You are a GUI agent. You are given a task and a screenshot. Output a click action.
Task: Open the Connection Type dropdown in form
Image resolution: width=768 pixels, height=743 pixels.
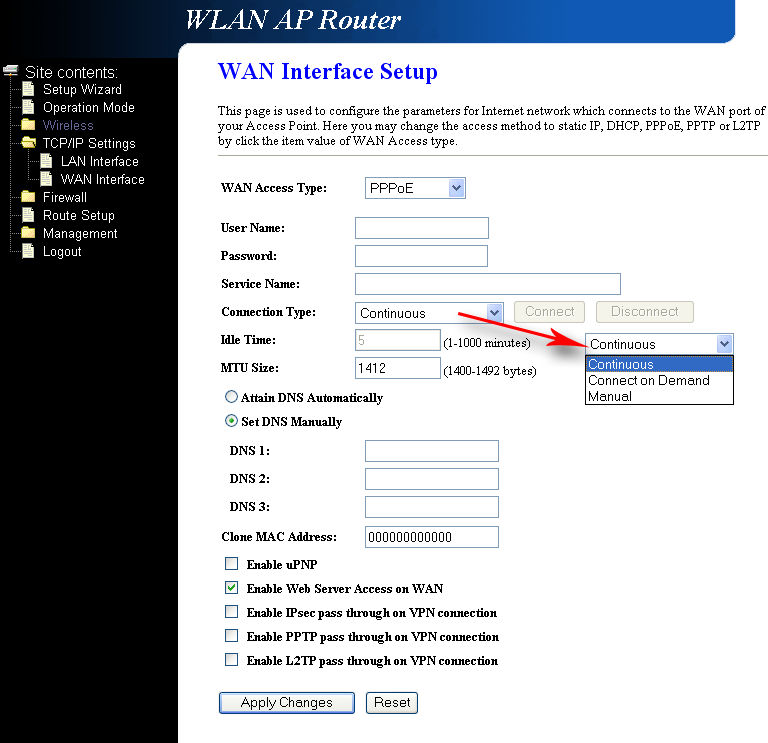click(x=429, y=313)
